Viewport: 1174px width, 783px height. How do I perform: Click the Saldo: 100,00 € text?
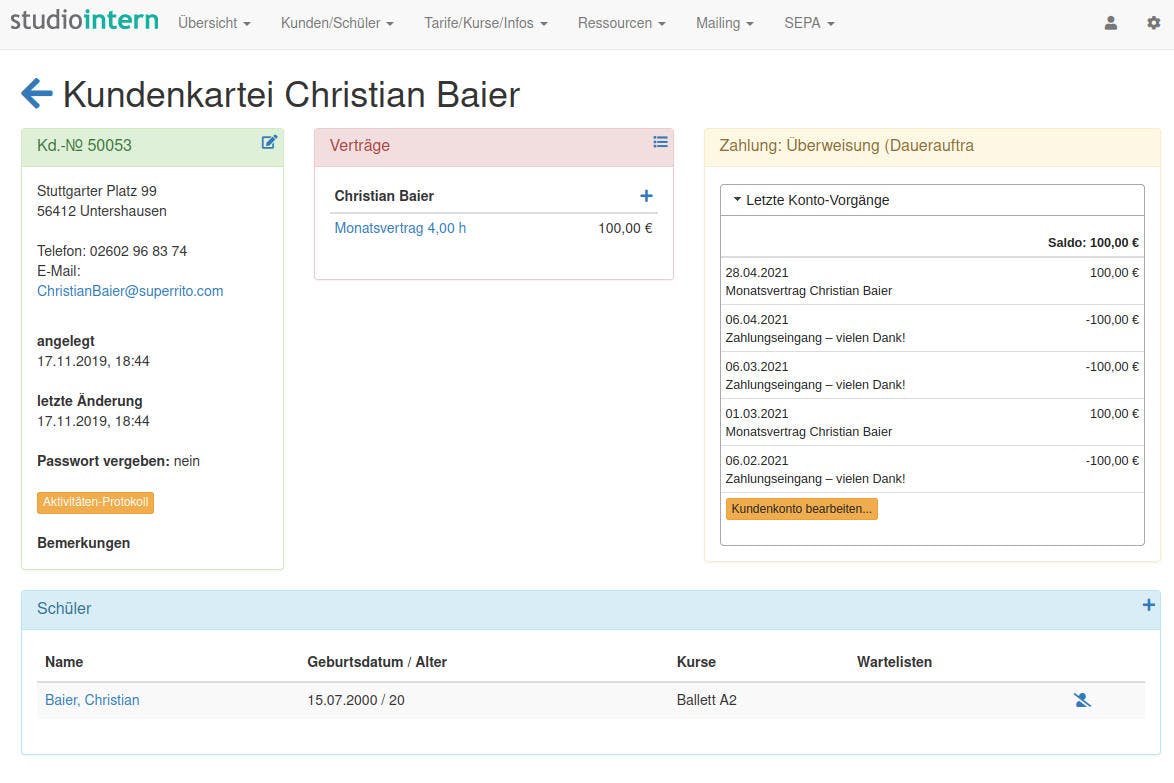pyautogui.click(x=1093, y=243)
